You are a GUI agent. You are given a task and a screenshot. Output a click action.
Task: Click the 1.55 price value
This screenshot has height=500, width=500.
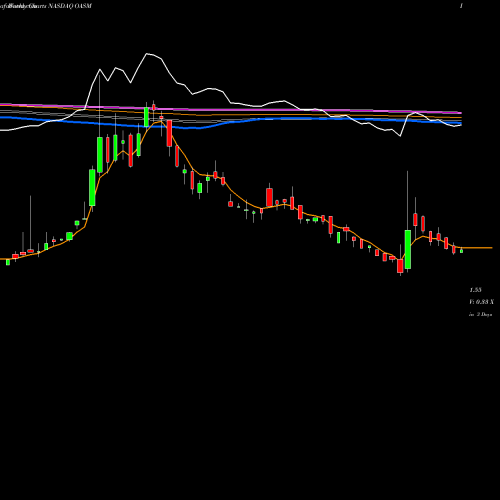tap(475, 290)
